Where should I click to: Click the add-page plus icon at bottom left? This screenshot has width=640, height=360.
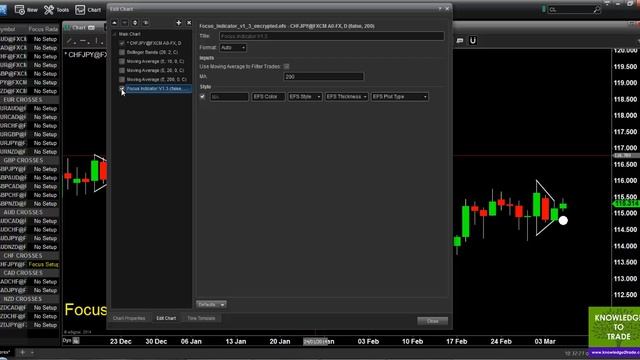[x=22, y=352]
